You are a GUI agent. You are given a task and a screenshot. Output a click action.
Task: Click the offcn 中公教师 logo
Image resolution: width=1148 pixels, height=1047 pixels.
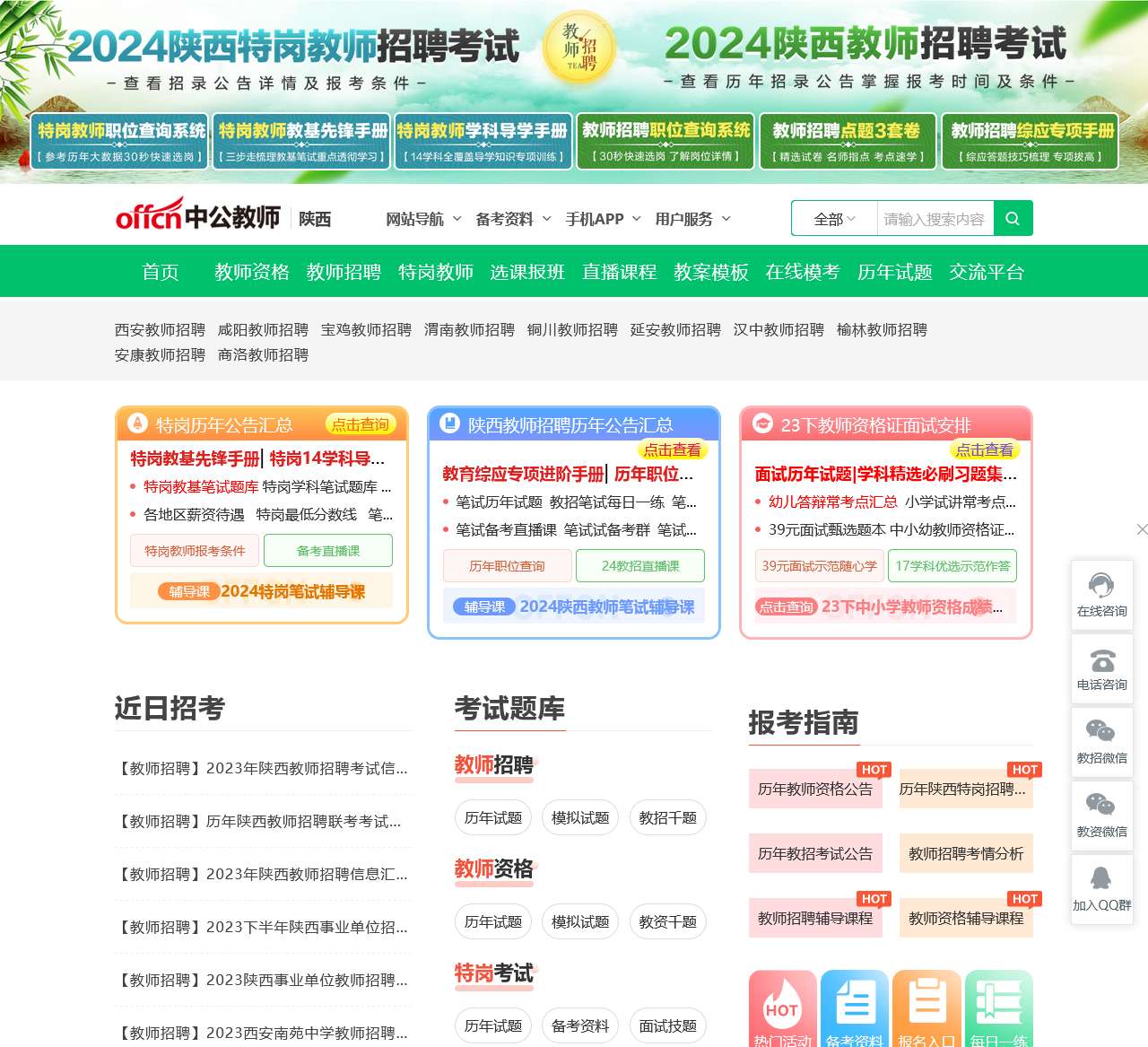tap(198, 216)
